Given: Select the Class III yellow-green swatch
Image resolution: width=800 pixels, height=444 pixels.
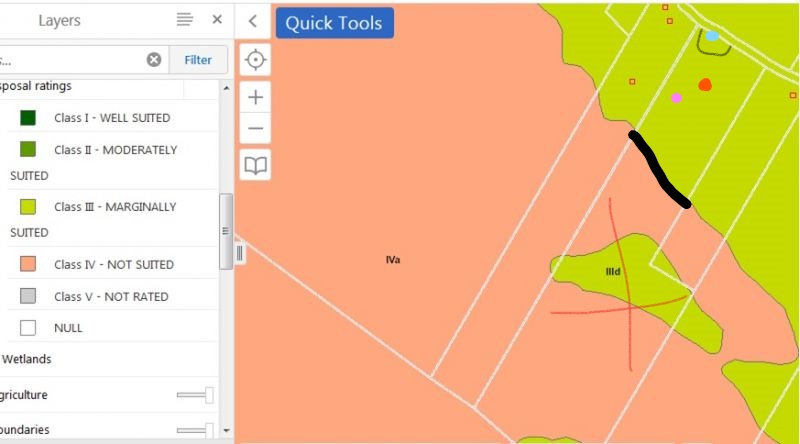Looking at the screenshot, I should point(28,206).
